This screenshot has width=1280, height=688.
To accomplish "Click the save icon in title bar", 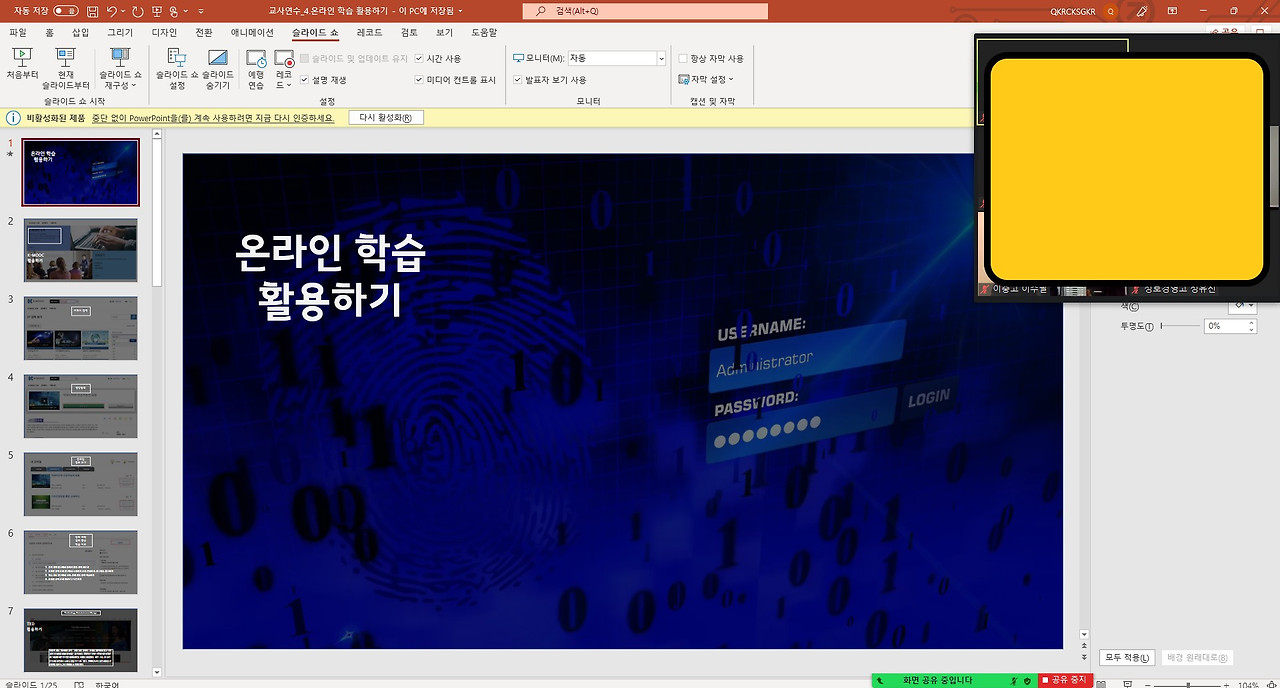I will [x=92, y=11].
